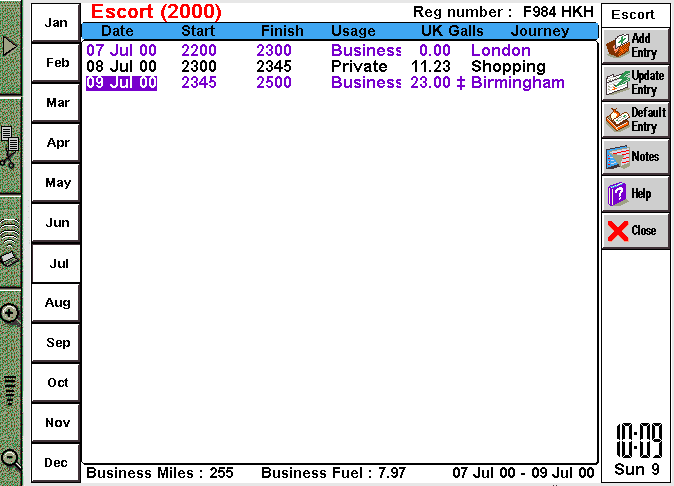The width and height of the screenshot is (674, 486).
Task: Go to the May month tab
Action: [56, 183]
